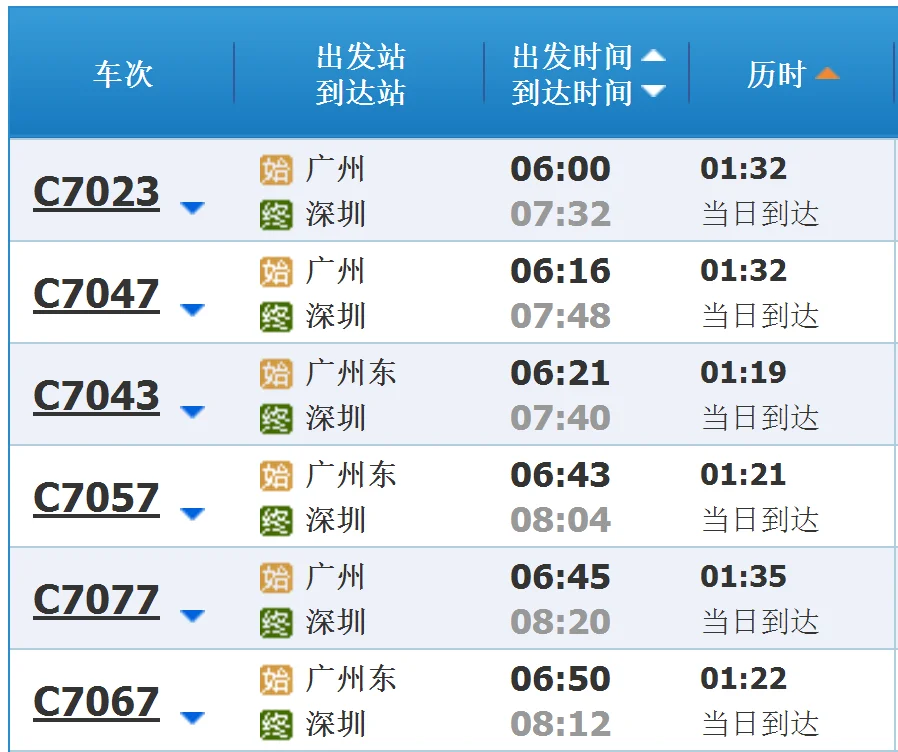Click the 终 badge on the C7047 row
This screenshot has height=752, width=898.
(x=275, y=315)
